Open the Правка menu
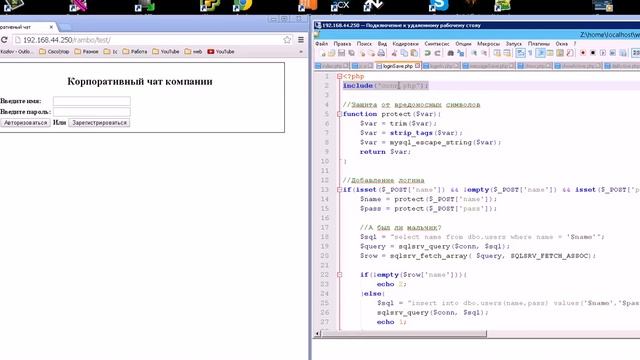 342,44
